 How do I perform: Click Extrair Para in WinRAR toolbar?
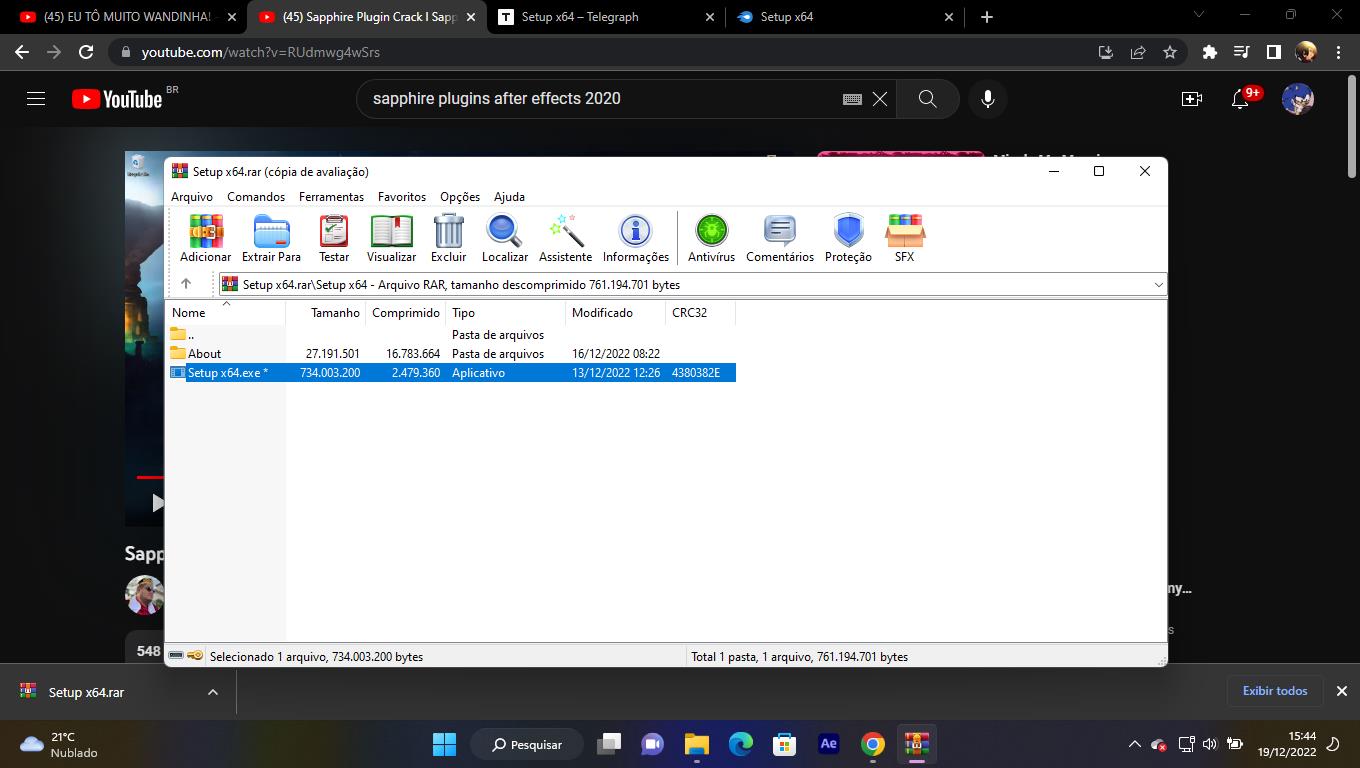271,238
